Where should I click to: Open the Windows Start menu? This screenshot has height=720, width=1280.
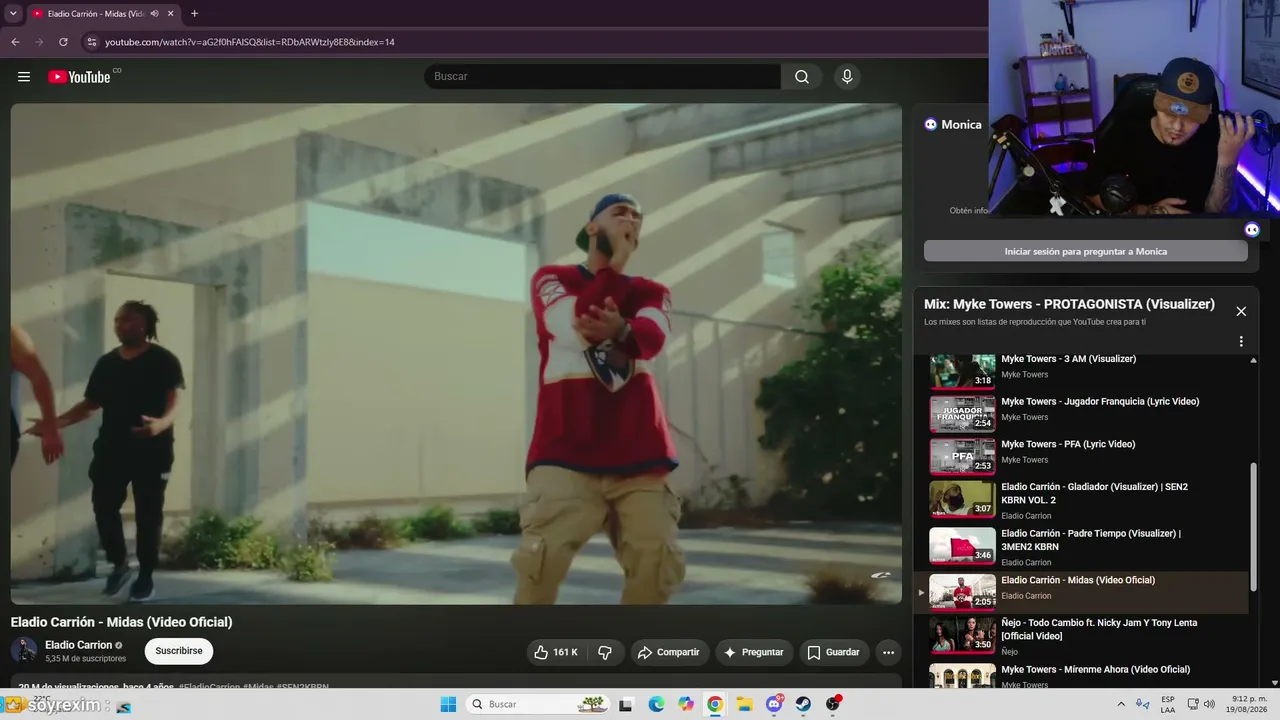(x=448, y=704)
